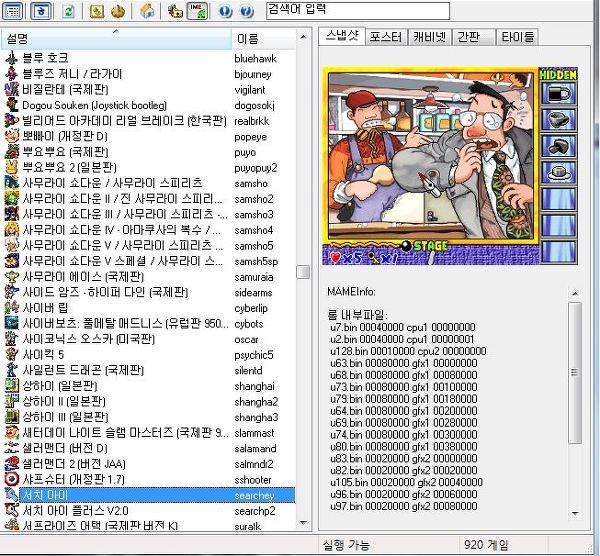Click the house toolbar icon
Viewport: 600px width, 556px height.
coord(147,11)
